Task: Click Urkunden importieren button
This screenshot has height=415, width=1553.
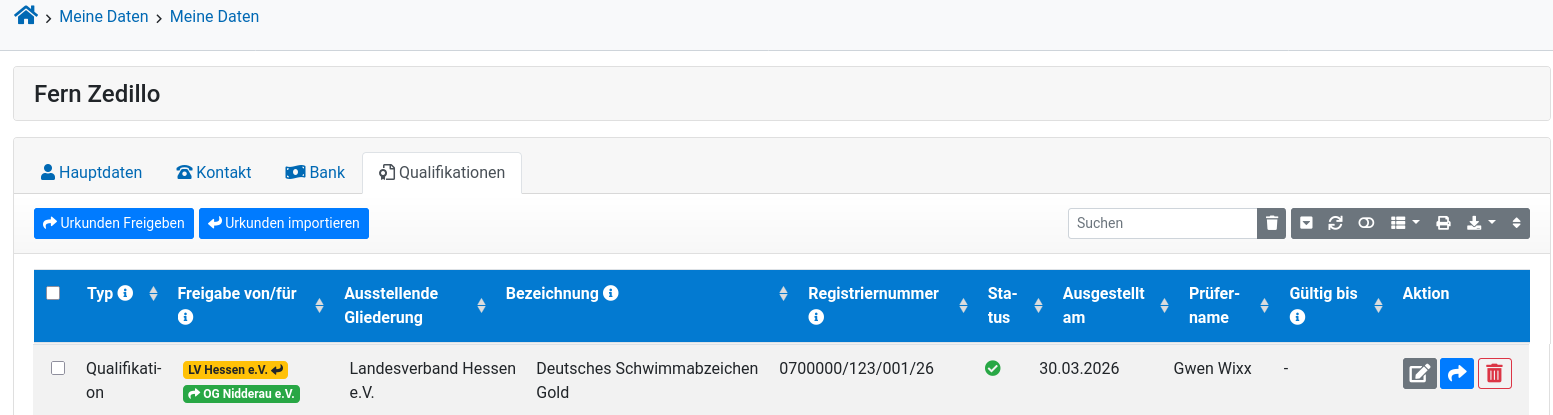Action: point(284,223)
